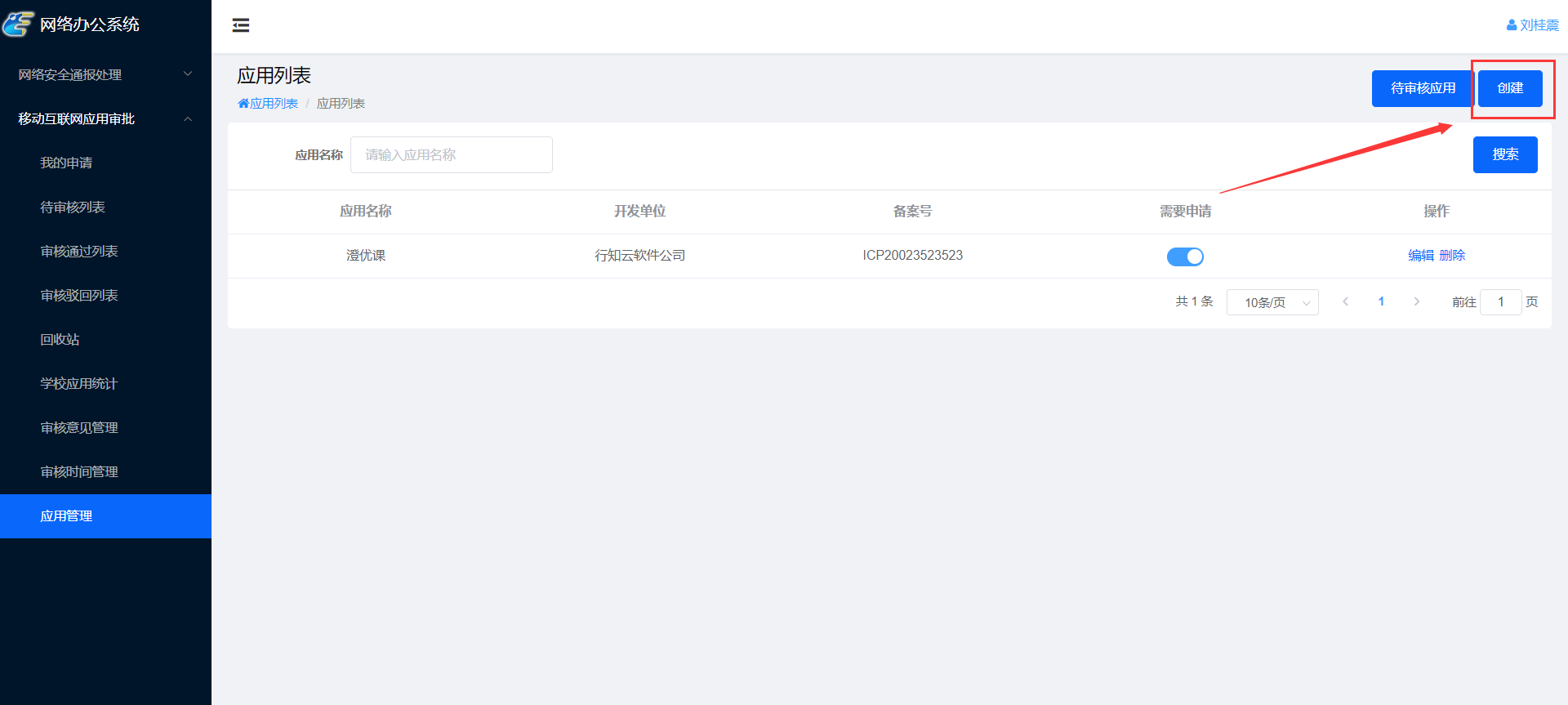Click the 应用名称 column header in the table

click(366, 211)
